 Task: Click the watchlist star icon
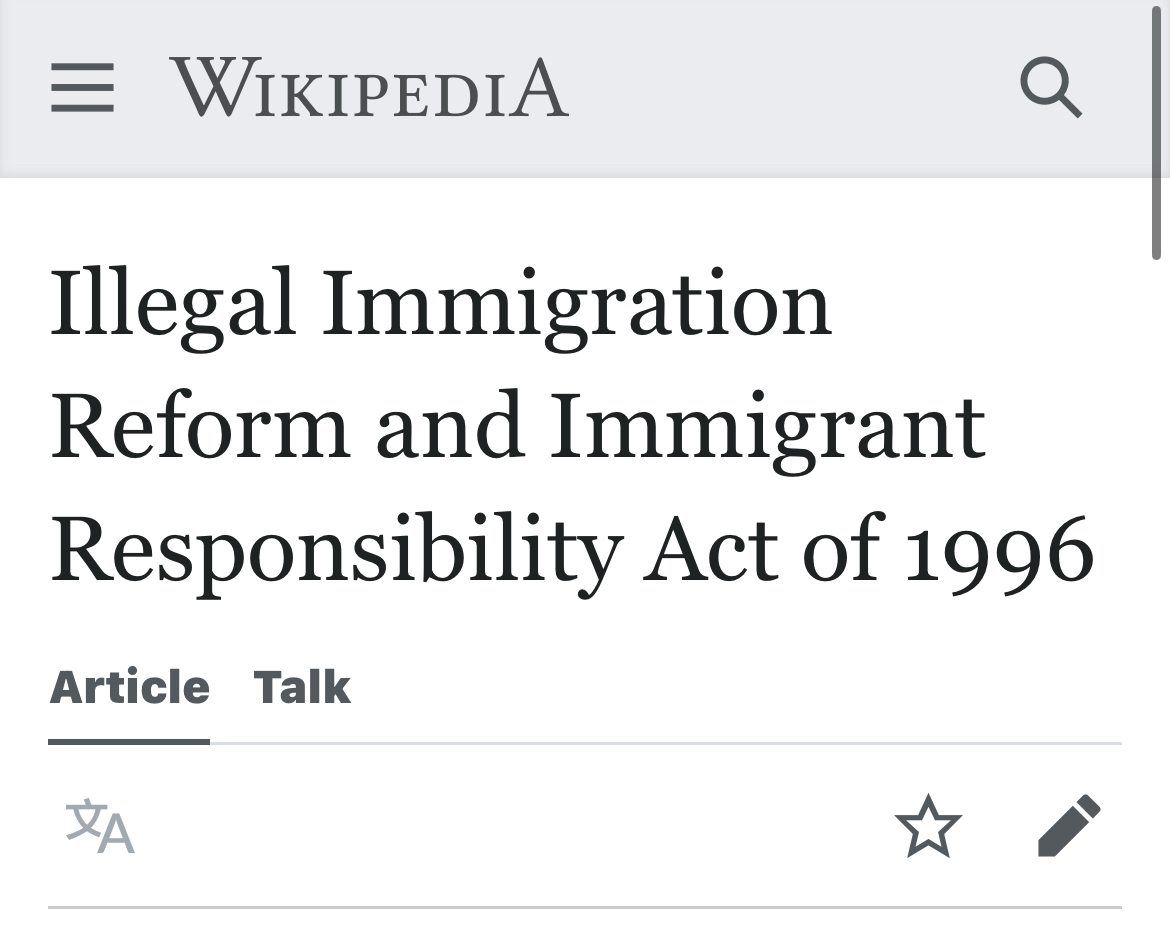(927, 826)
